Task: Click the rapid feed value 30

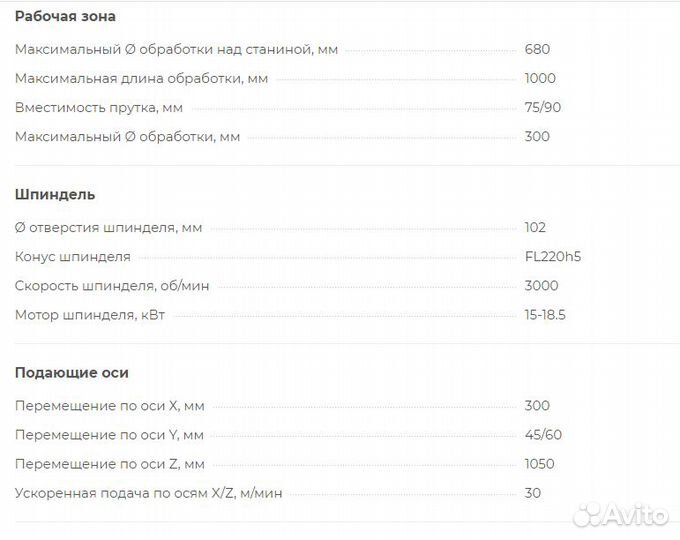Action: tap(532, 493)
